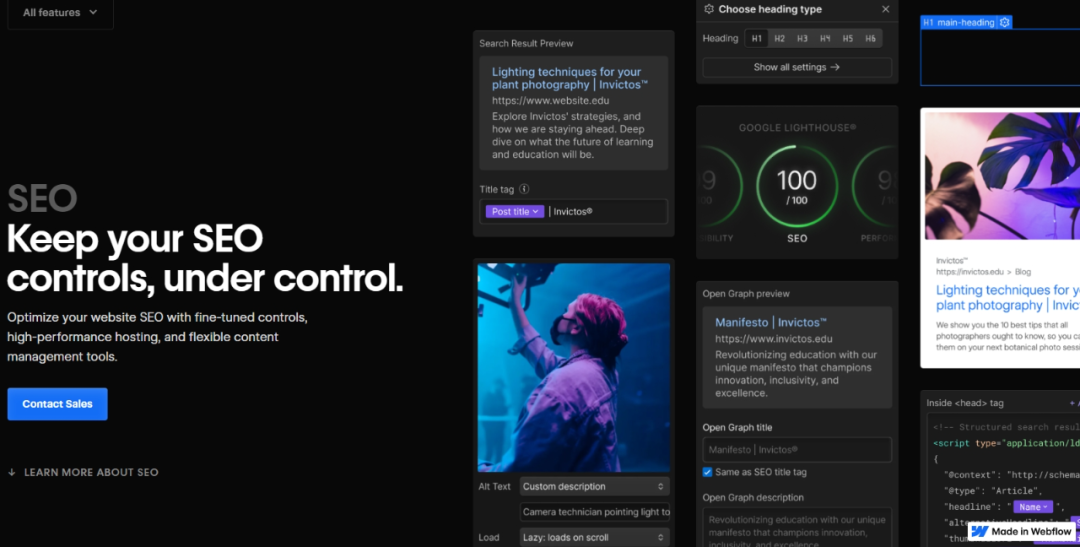
Task: Close the Choose heading type panel
Action: 885,9
